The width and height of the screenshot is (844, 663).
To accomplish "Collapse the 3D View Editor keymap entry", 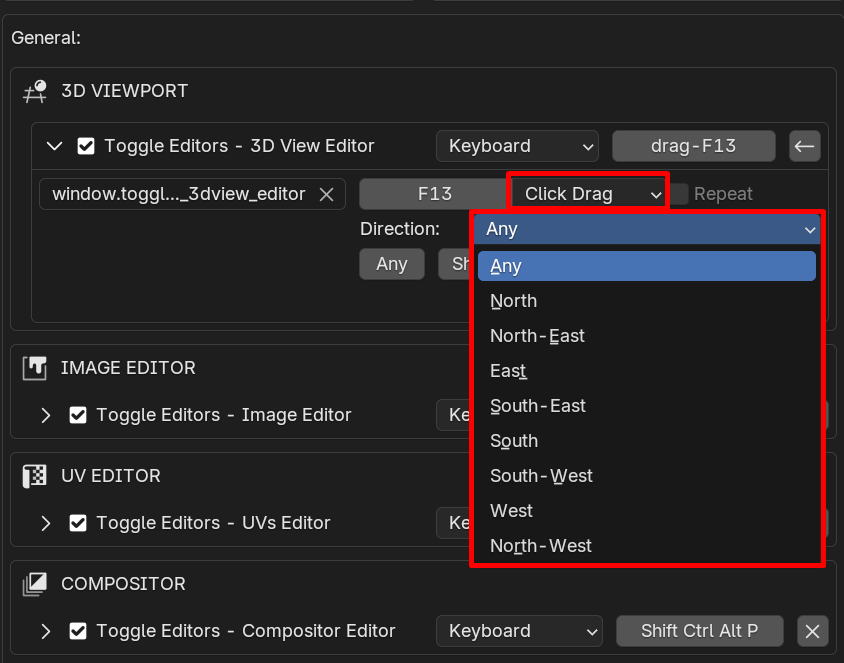I will pyautogui.click(x=54, y=146).
